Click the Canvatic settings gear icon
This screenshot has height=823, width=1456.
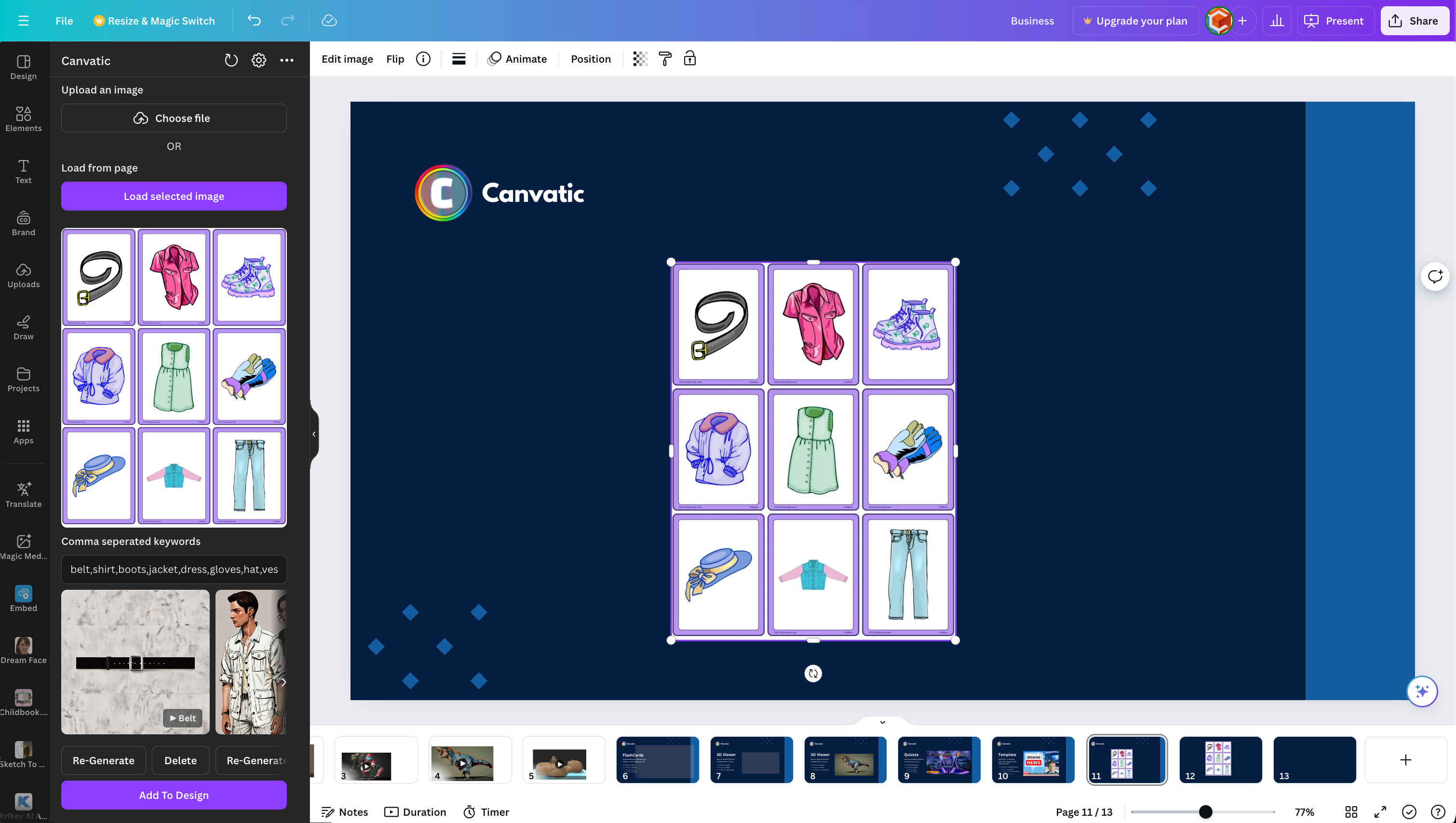pyautogui.click(x=258, y=61)
